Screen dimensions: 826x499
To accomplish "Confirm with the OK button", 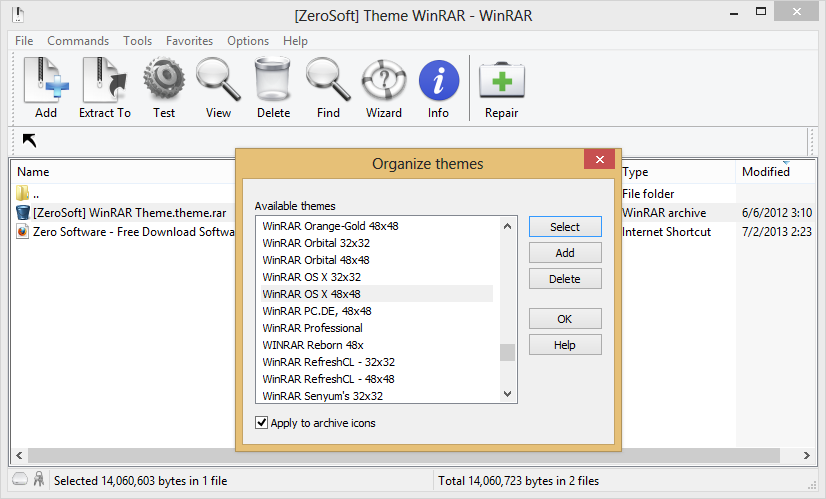I will click(x=565, y=319).
